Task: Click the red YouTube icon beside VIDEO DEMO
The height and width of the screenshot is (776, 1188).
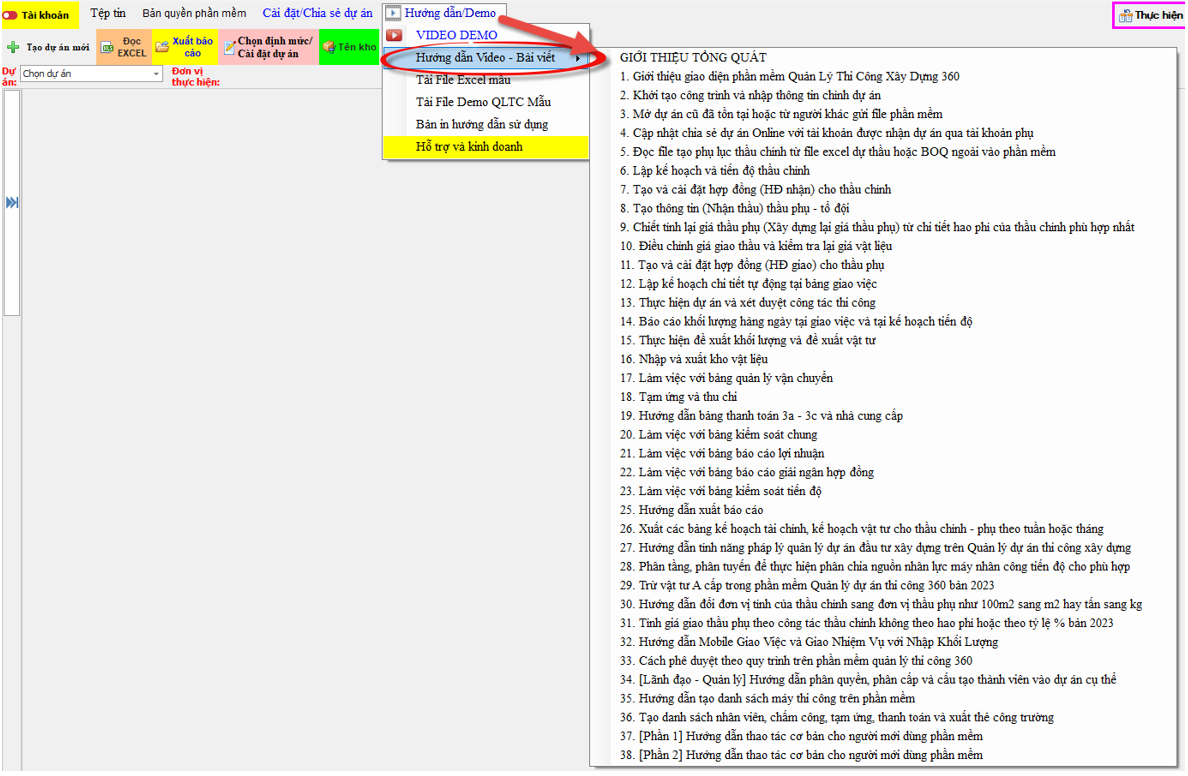Action: (394, 35)
